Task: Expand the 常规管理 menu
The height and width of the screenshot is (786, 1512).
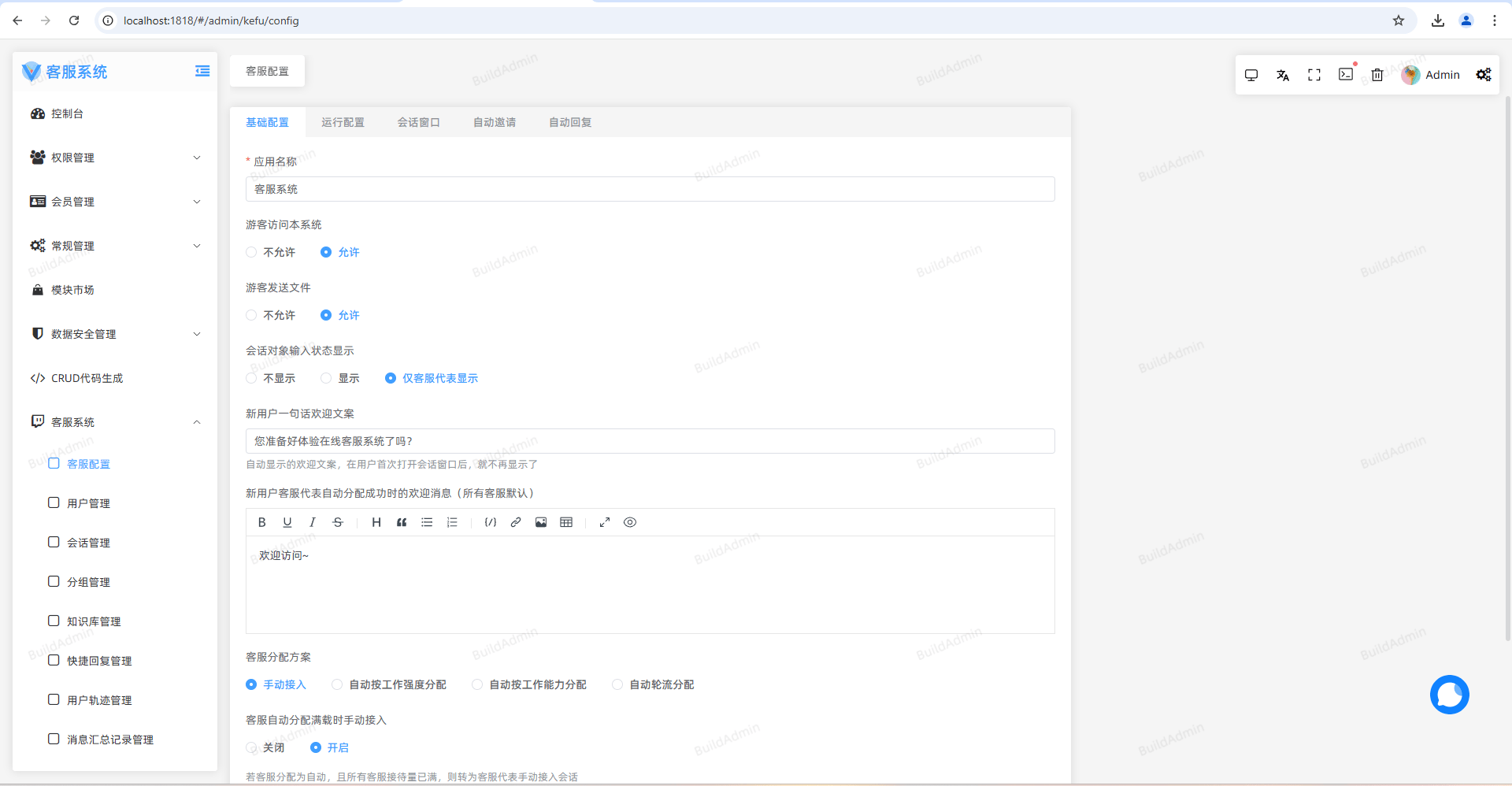Action: click(115, 246)
